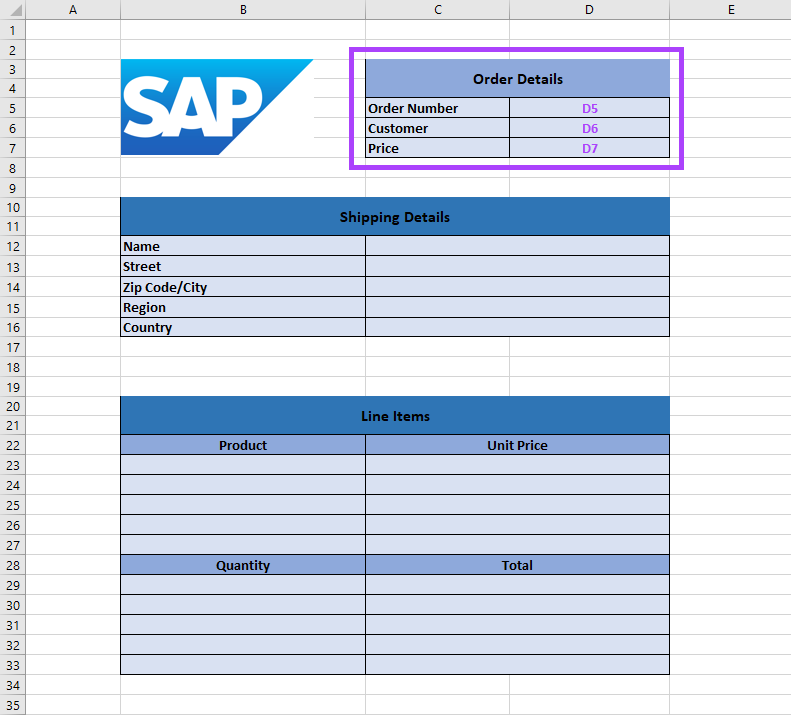791x715 pixels.
Task: Select row 22 header
Action: pyautogui.click(x=13, y=446)
